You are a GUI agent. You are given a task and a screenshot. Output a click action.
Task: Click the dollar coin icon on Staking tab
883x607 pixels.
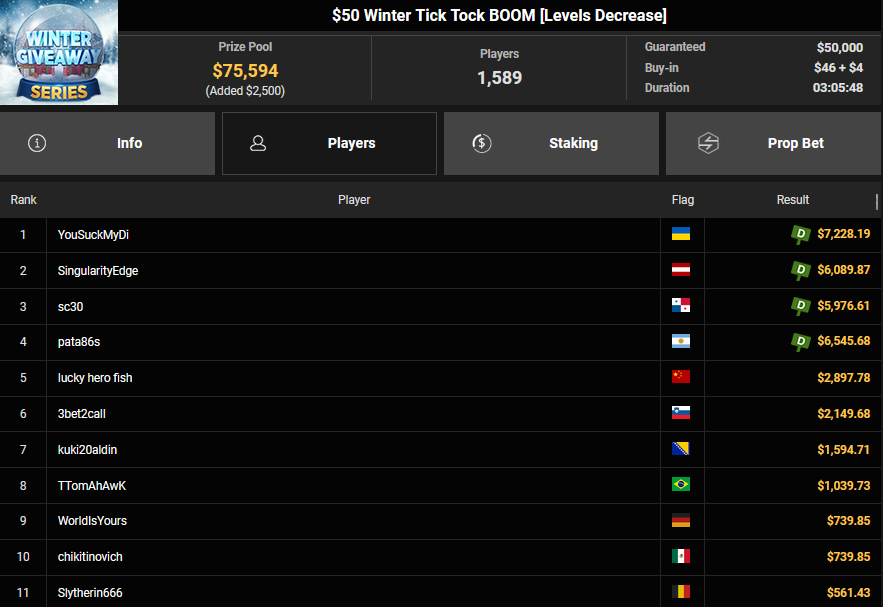[482, 143]
